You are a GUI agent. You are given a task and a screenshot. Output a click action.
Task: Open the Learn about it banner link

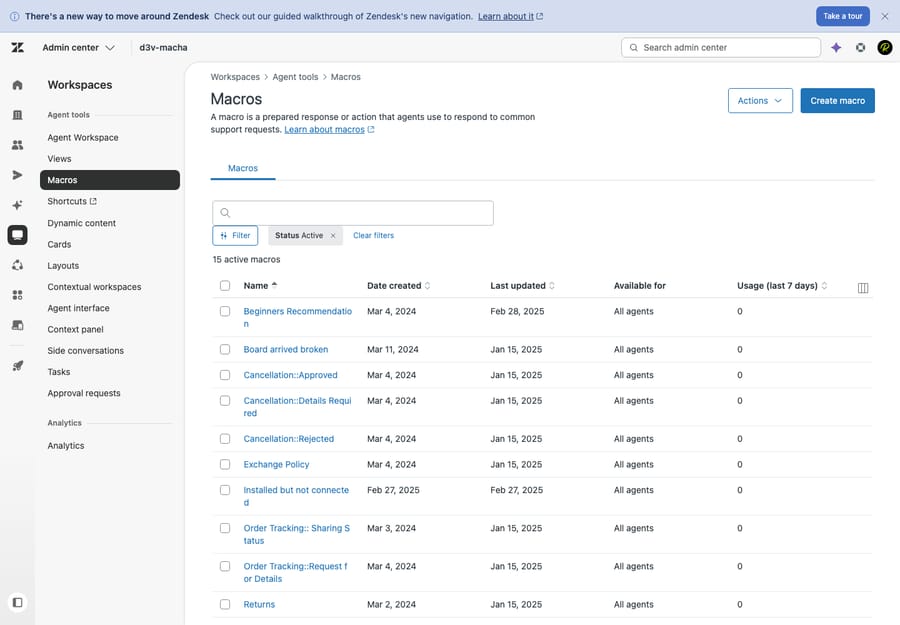point(510,17)
